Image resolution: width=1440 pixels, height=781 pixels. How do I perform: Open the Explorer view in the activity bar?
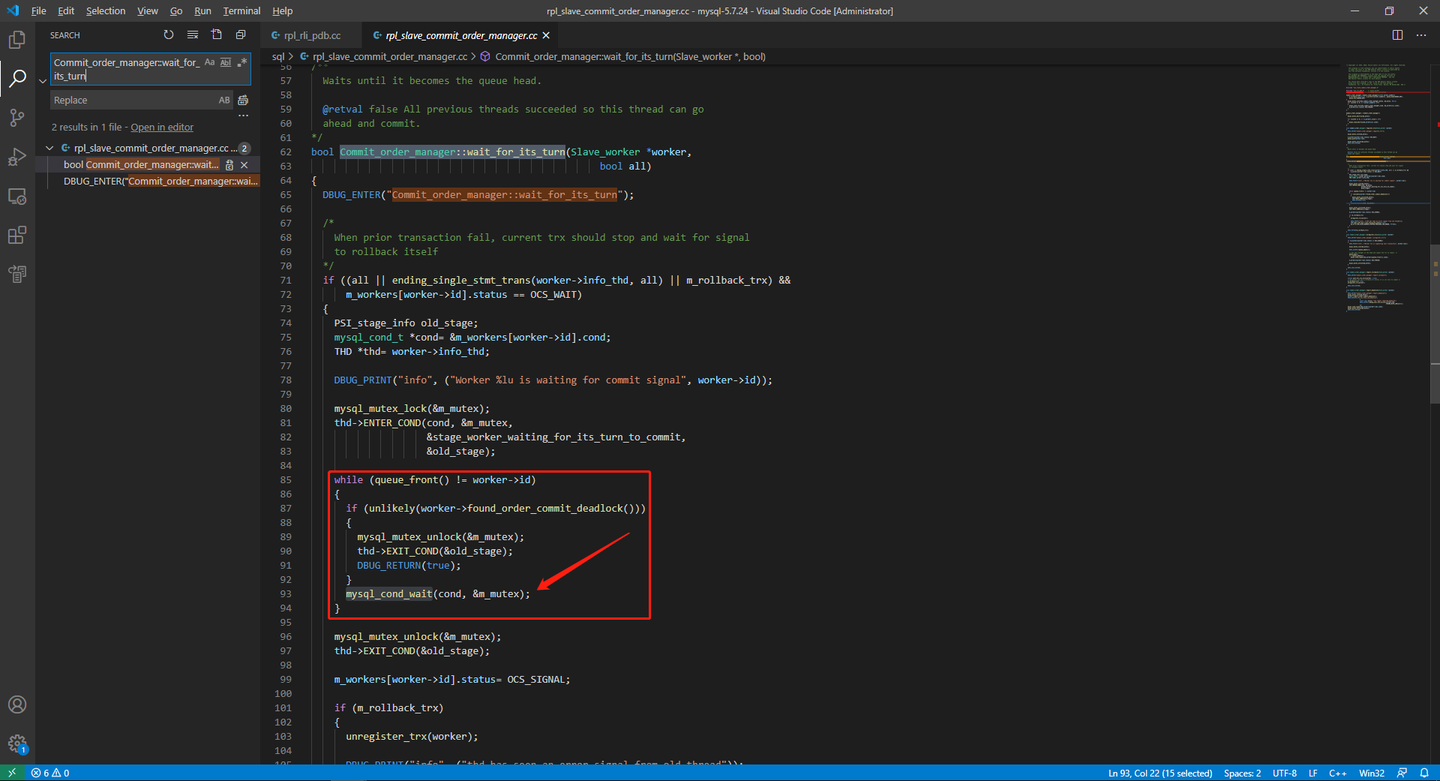(x=17, y=40)
